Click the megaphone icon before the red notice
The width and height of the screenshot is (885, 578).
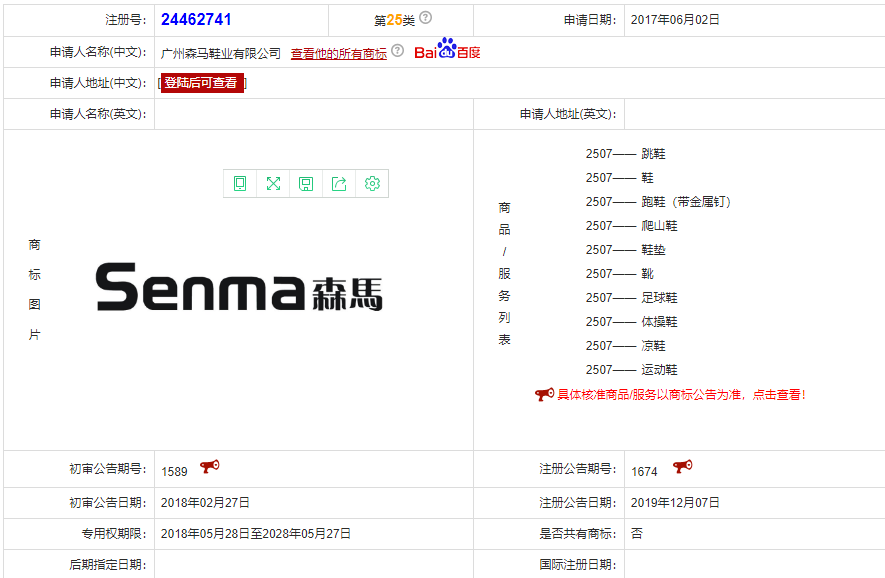[x=545, y=395]
